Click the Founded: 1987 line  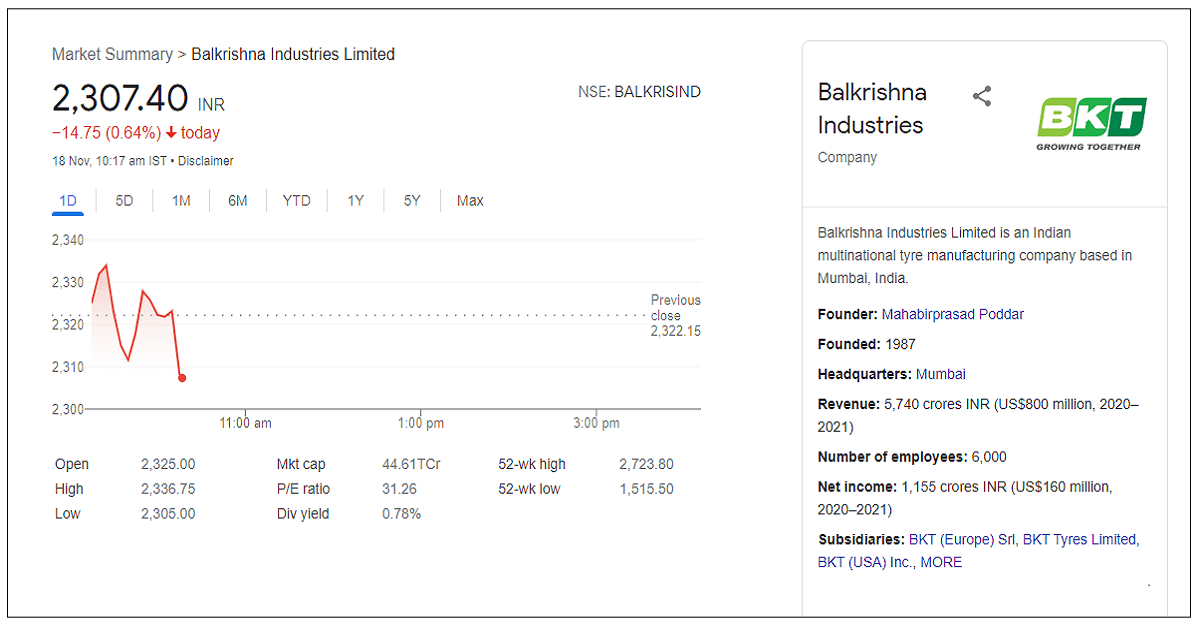[x=867, y=344]
